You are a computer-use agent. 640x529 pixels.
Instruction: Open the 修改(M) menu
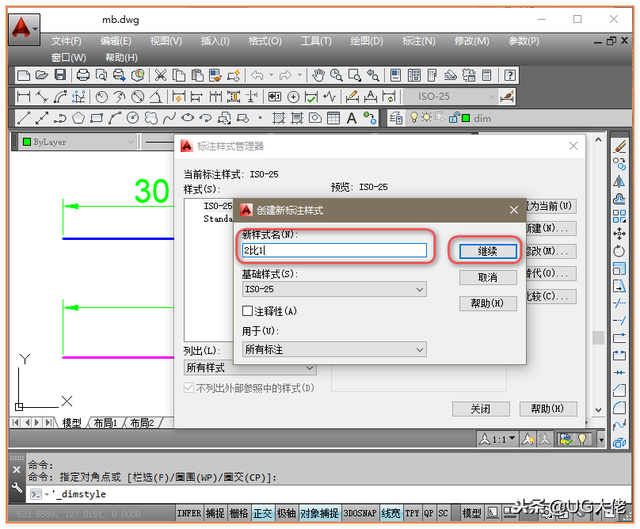pyautogui.click(x=472, y=41)
